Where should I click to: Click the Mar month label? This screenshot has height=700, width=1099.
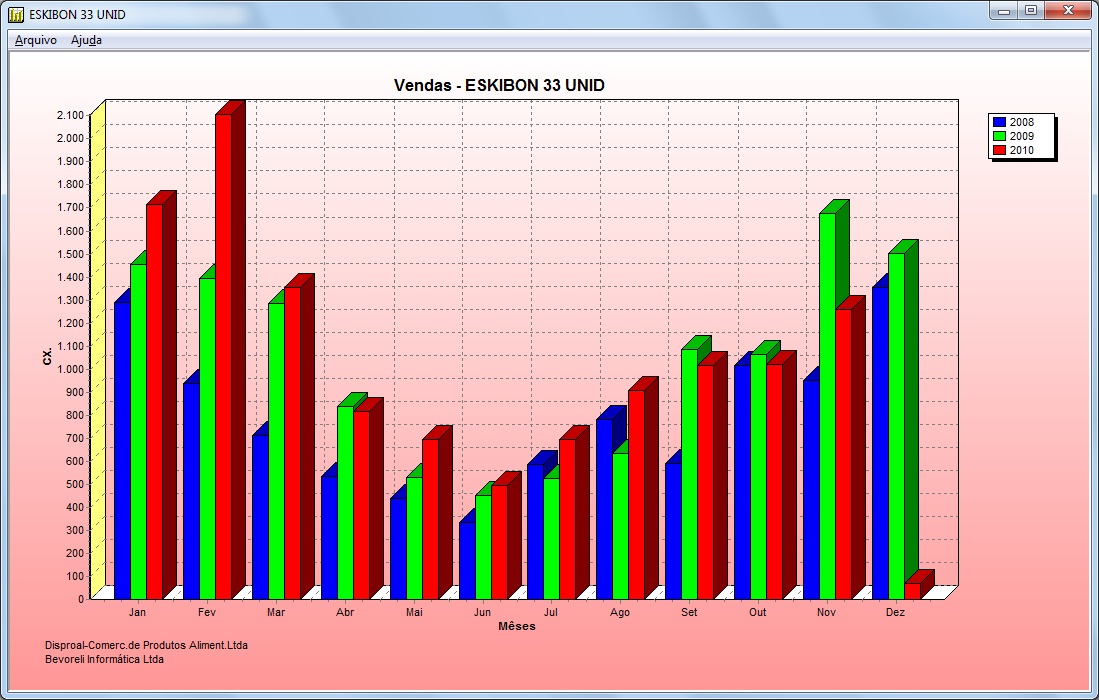[276, 612]
